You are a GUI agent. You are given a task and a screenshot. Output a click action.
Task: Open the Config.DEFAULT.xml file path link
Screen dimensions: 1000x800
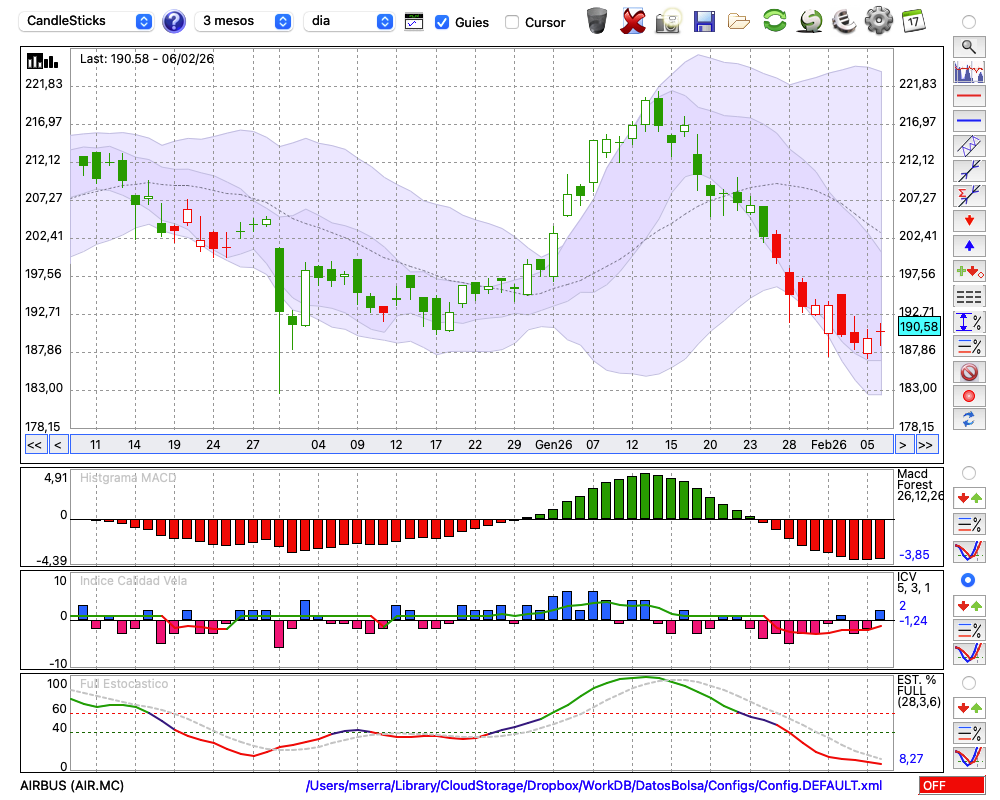tap(594, 786)
